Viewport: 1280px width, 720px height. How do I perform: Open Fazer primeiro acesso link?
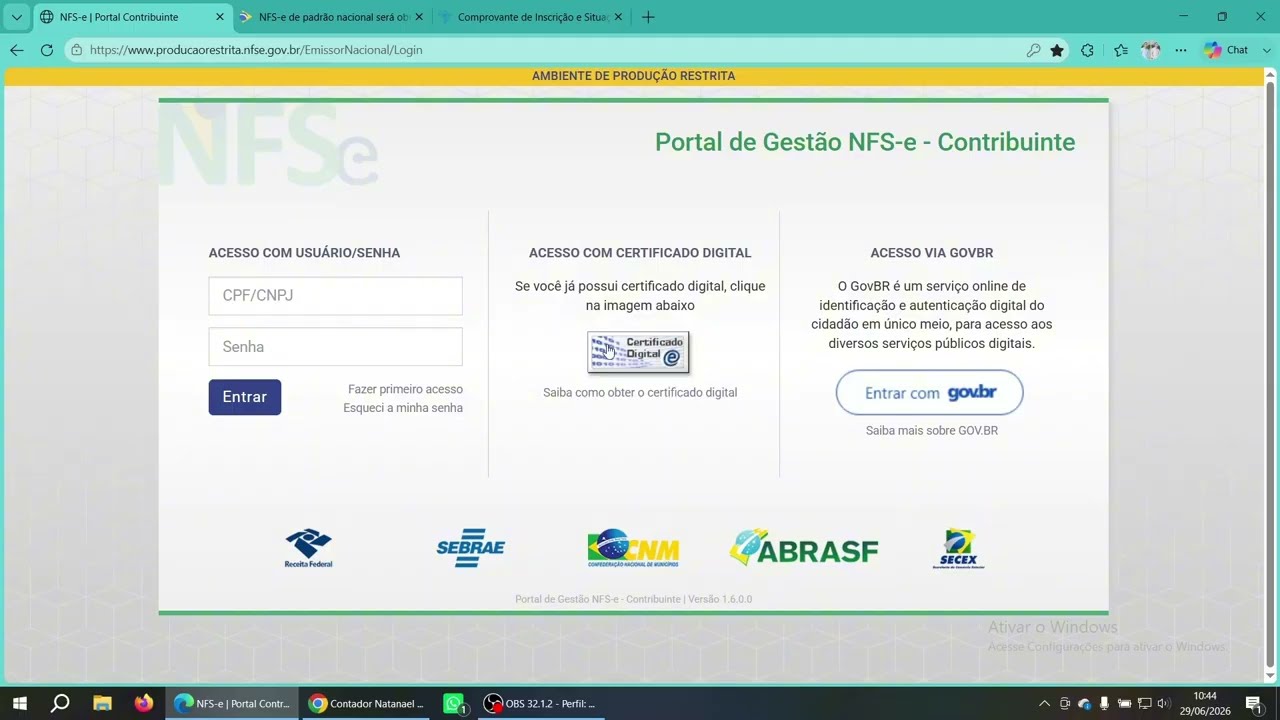[405, 389]
